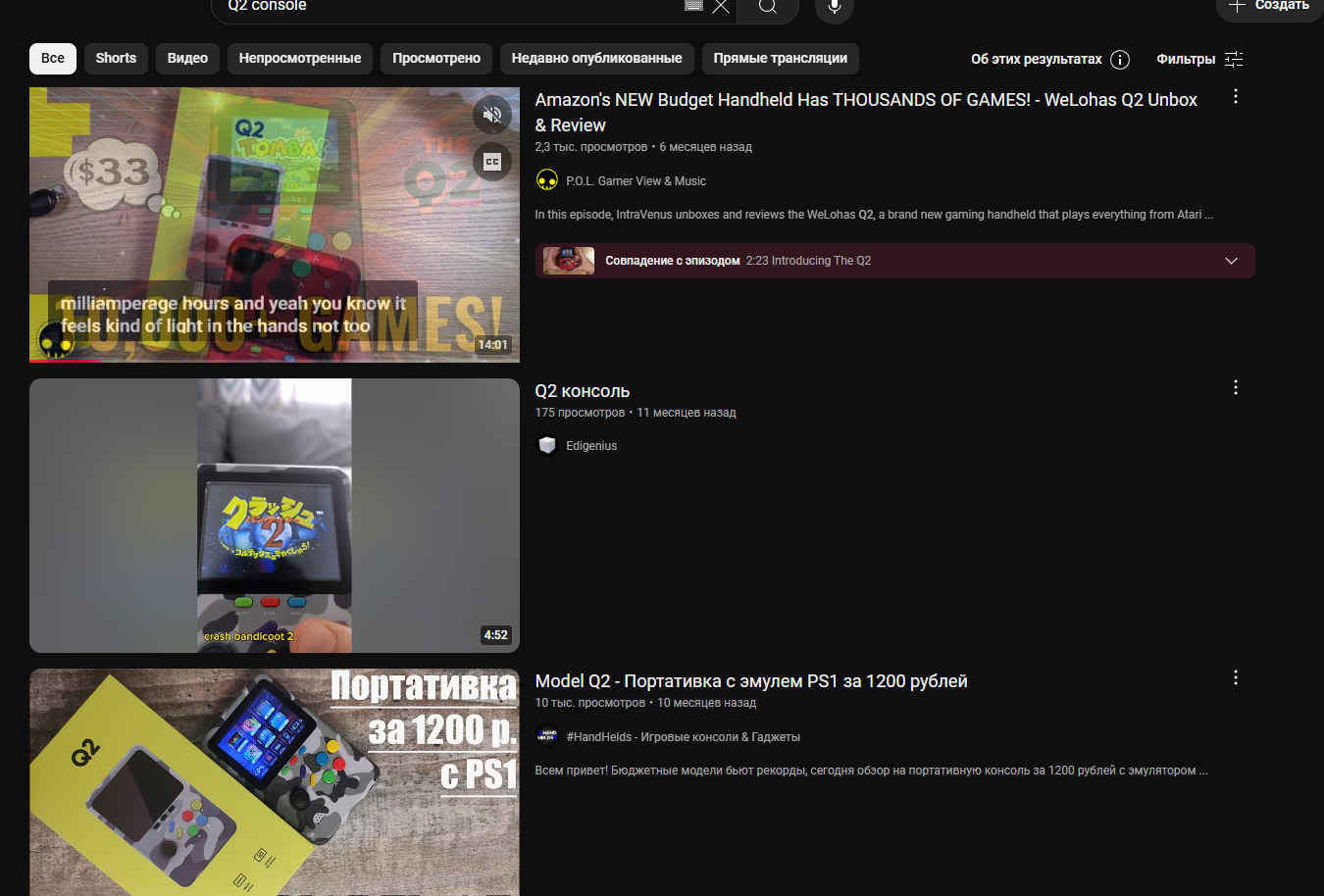
Task: Select the Видео filter chip
Action: [187, 59]
